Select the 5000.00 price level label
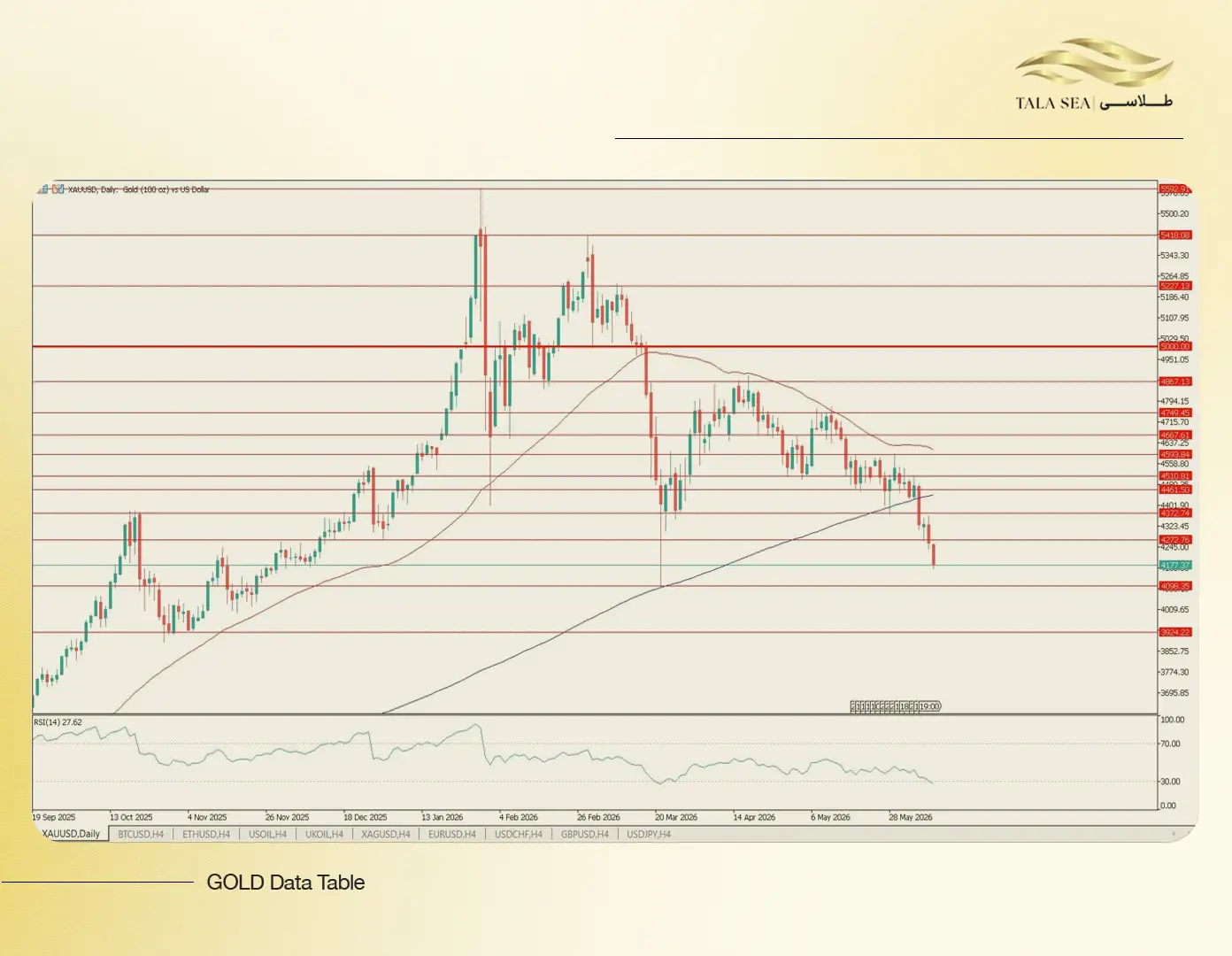 point(1175,347)
